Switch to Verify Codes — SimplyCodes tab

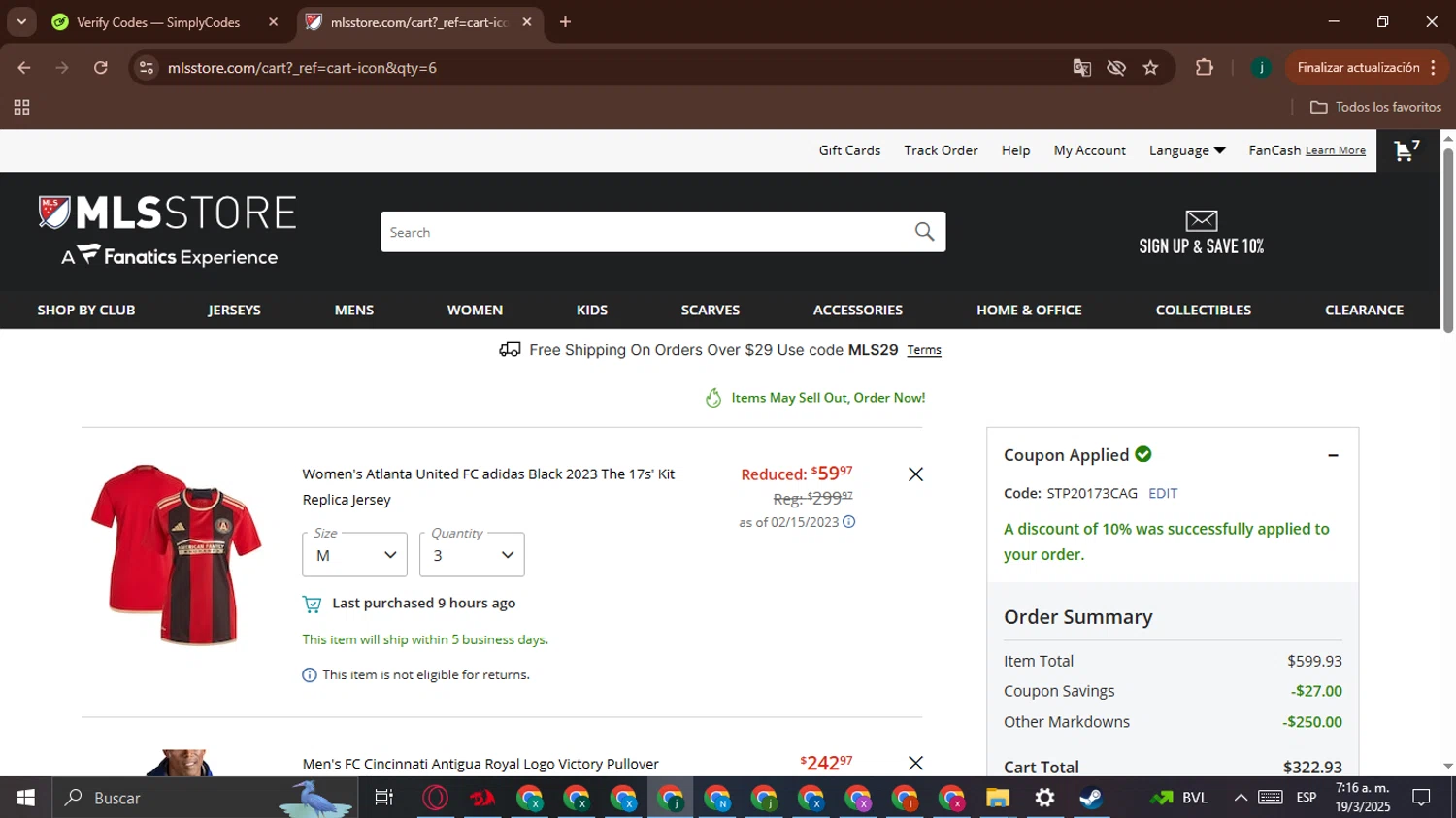(158, 22)
